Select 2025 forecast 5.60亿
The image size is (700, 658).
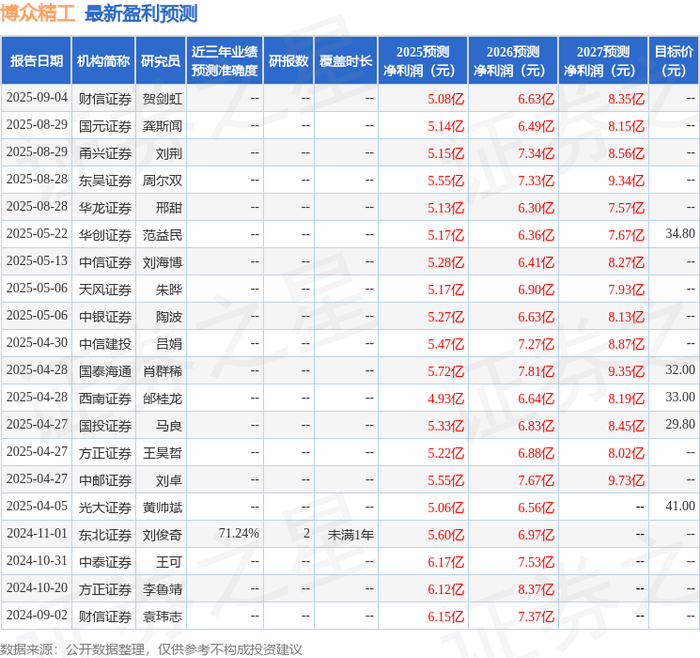(446, 535)
